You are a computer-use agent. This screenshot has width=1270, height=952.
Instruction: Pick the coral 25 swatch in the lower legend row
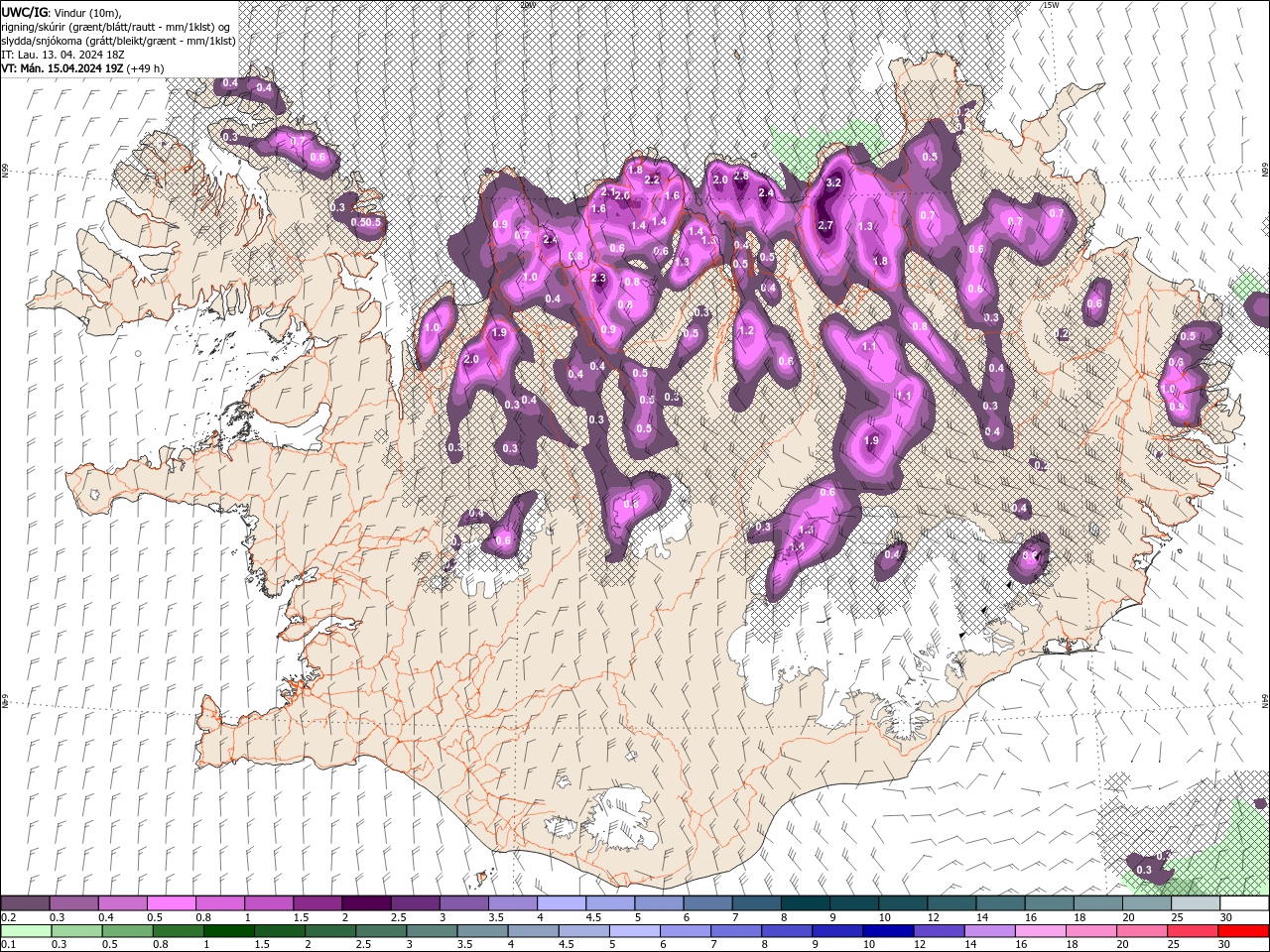point(1194,931)
